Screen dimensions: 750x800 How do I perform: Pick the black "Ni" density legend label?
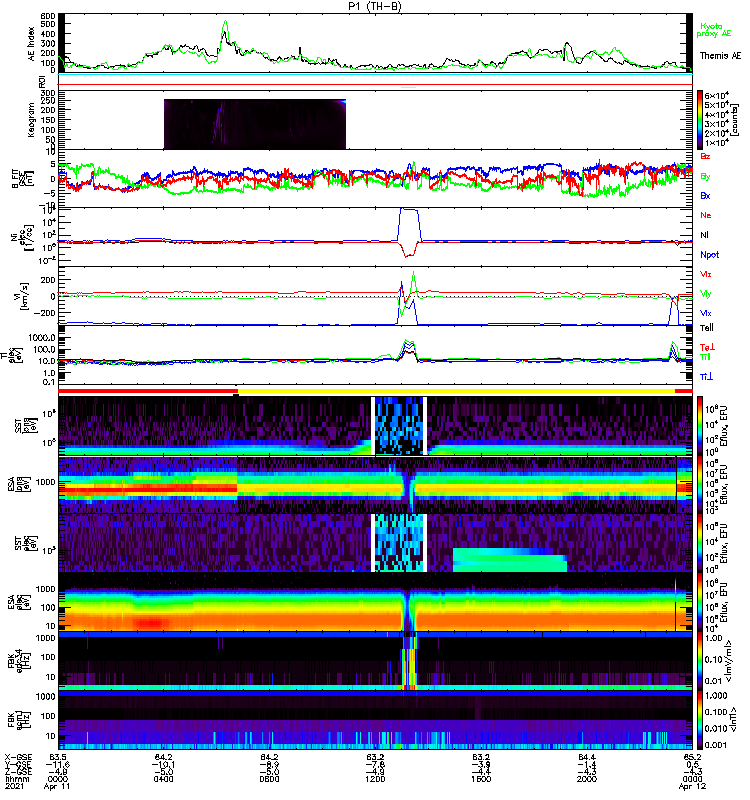point(705,235)
